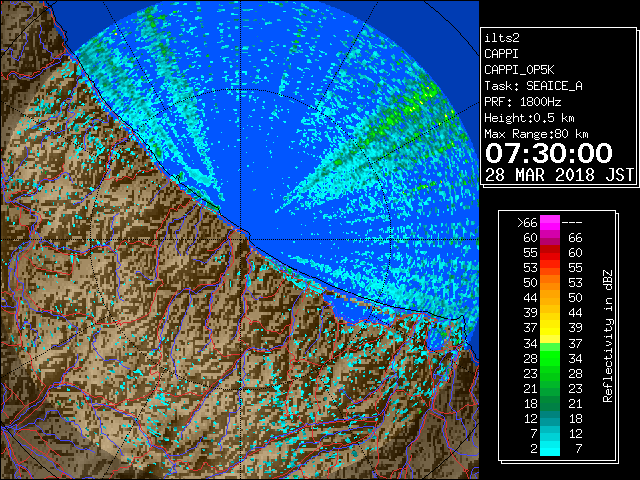This screenshot has width=640, height=480.
Task: Click the 'Height:0.5 km' text
Action: (x=529, y=118)
